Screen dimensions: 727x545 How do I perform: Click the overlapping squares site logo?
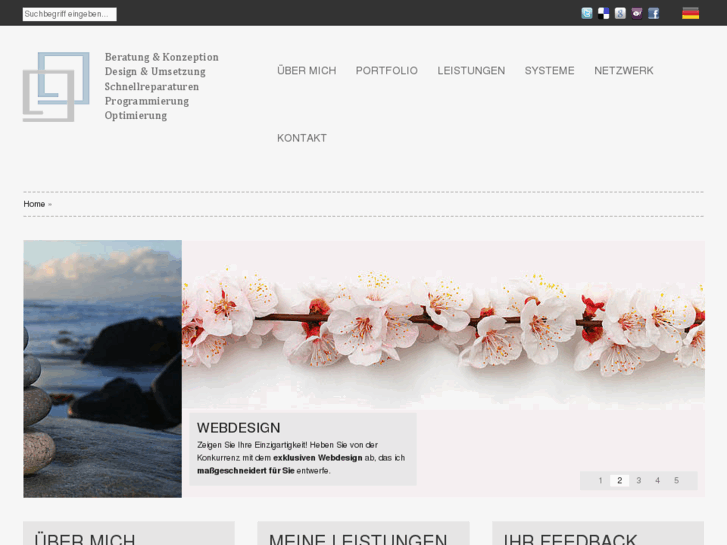click(56, 87)
